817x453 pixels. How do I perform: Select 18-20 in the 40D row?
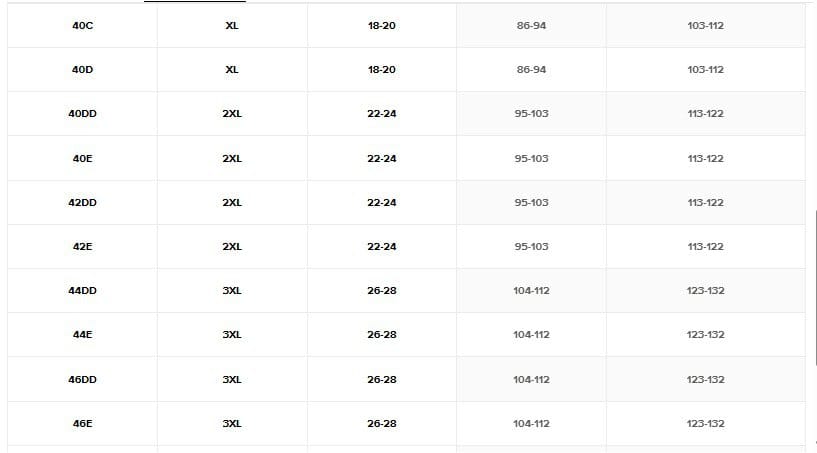tap(382, 70)
